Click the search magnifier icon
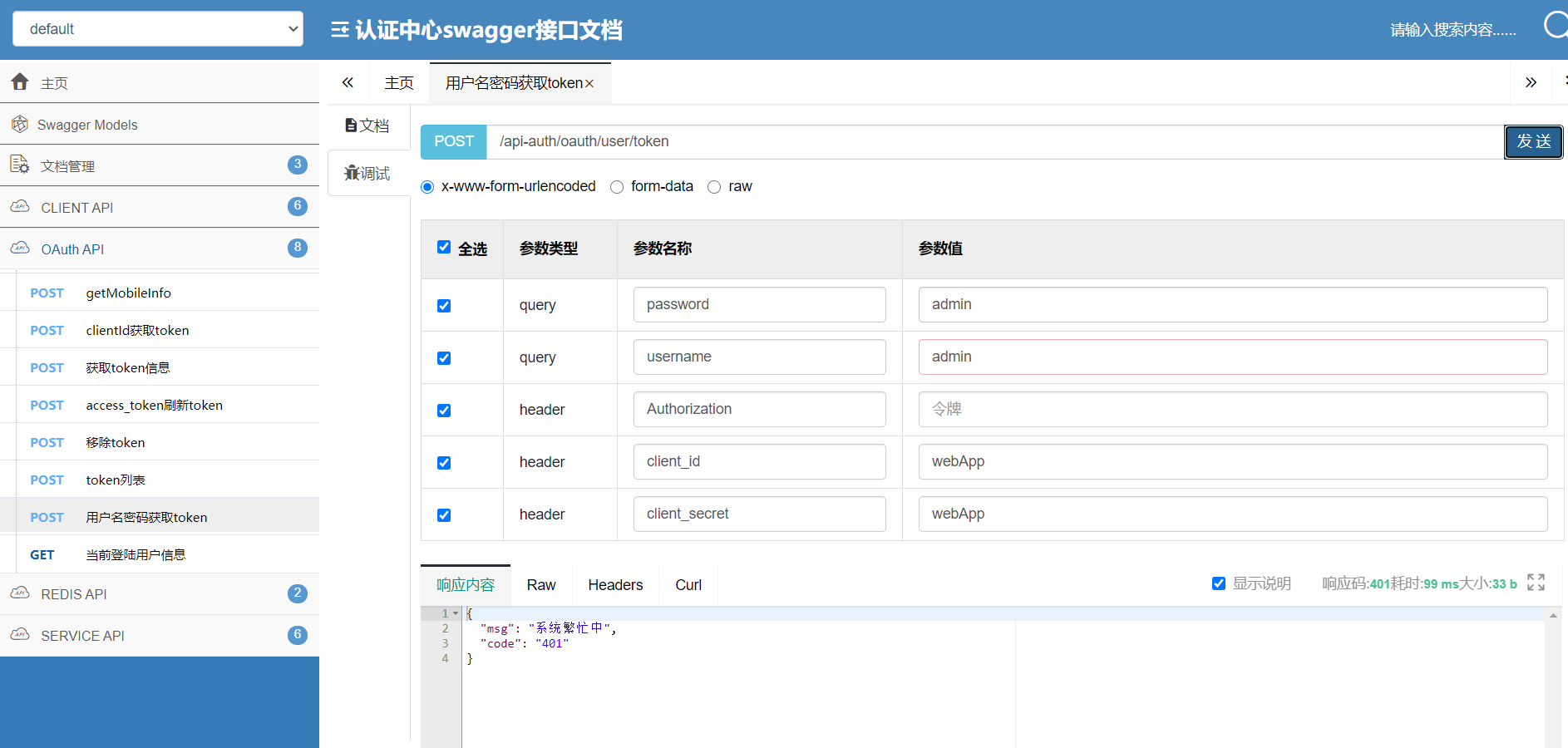1568x748 pixels. point(1556,25)
